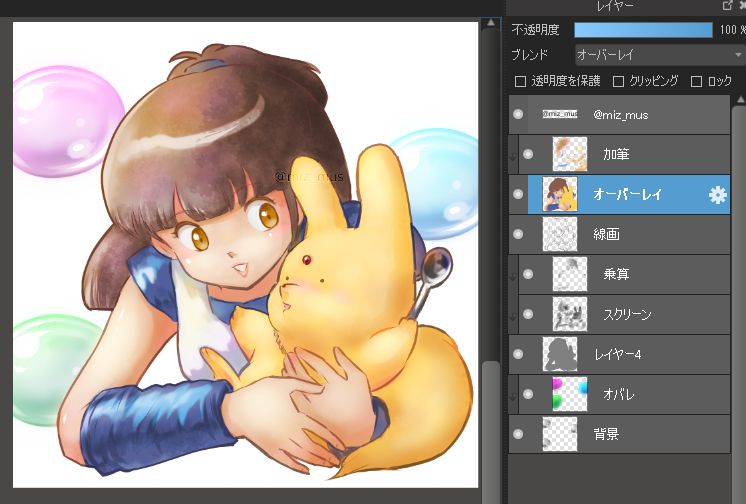The width and height of the screenshot is (746, 504).
Task: Click the レイヤー4 silhouette thumbnail
Action: pyautogui.click(x=560, y=354)
